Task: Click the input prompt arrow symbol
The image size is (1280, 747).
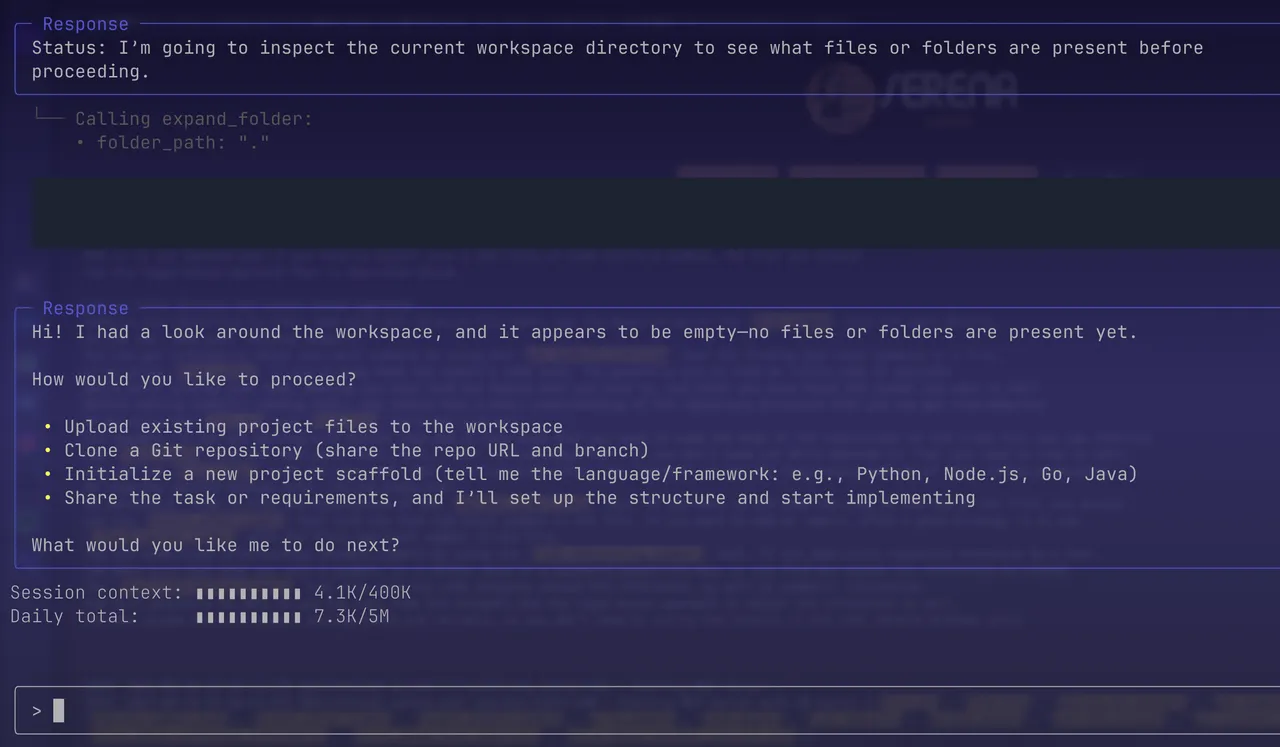Action: point(37,711)
